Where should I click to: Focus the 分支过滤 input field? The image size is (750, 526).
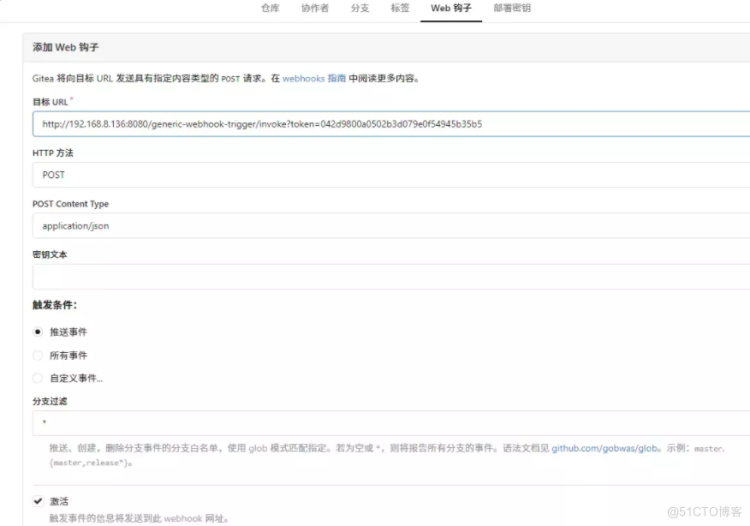pos(391,423)
